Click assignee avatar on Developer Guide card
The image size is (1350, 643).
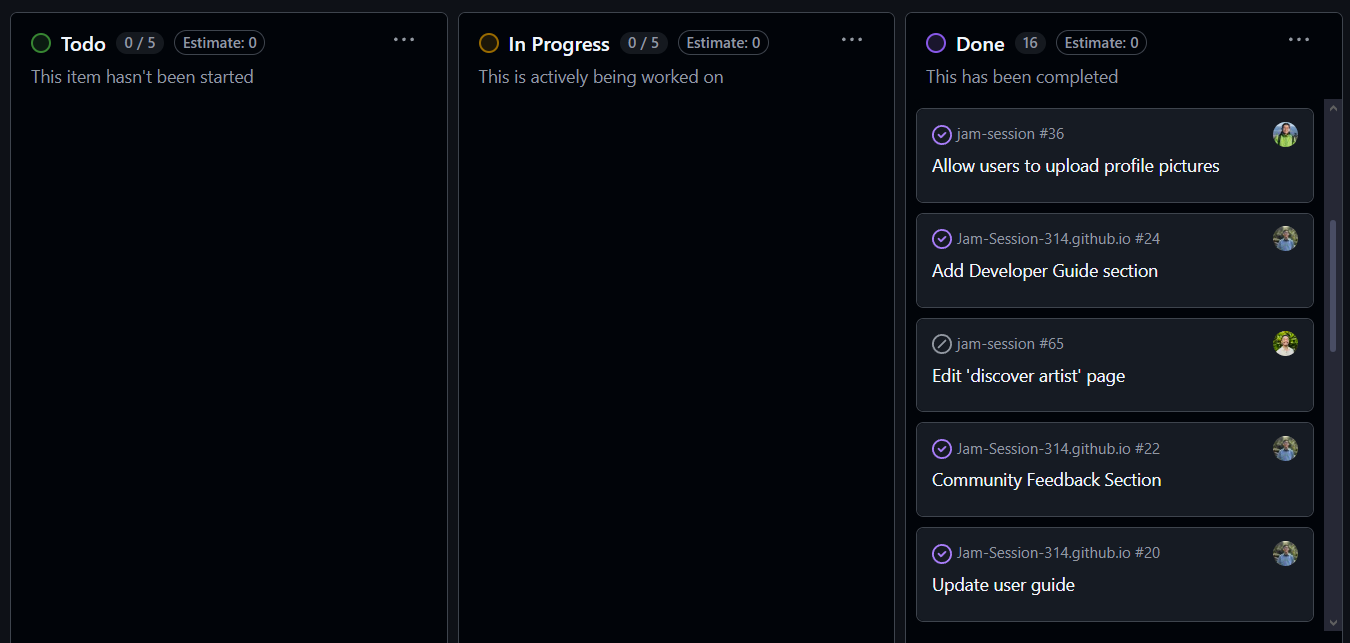(x=1285, y=239)
